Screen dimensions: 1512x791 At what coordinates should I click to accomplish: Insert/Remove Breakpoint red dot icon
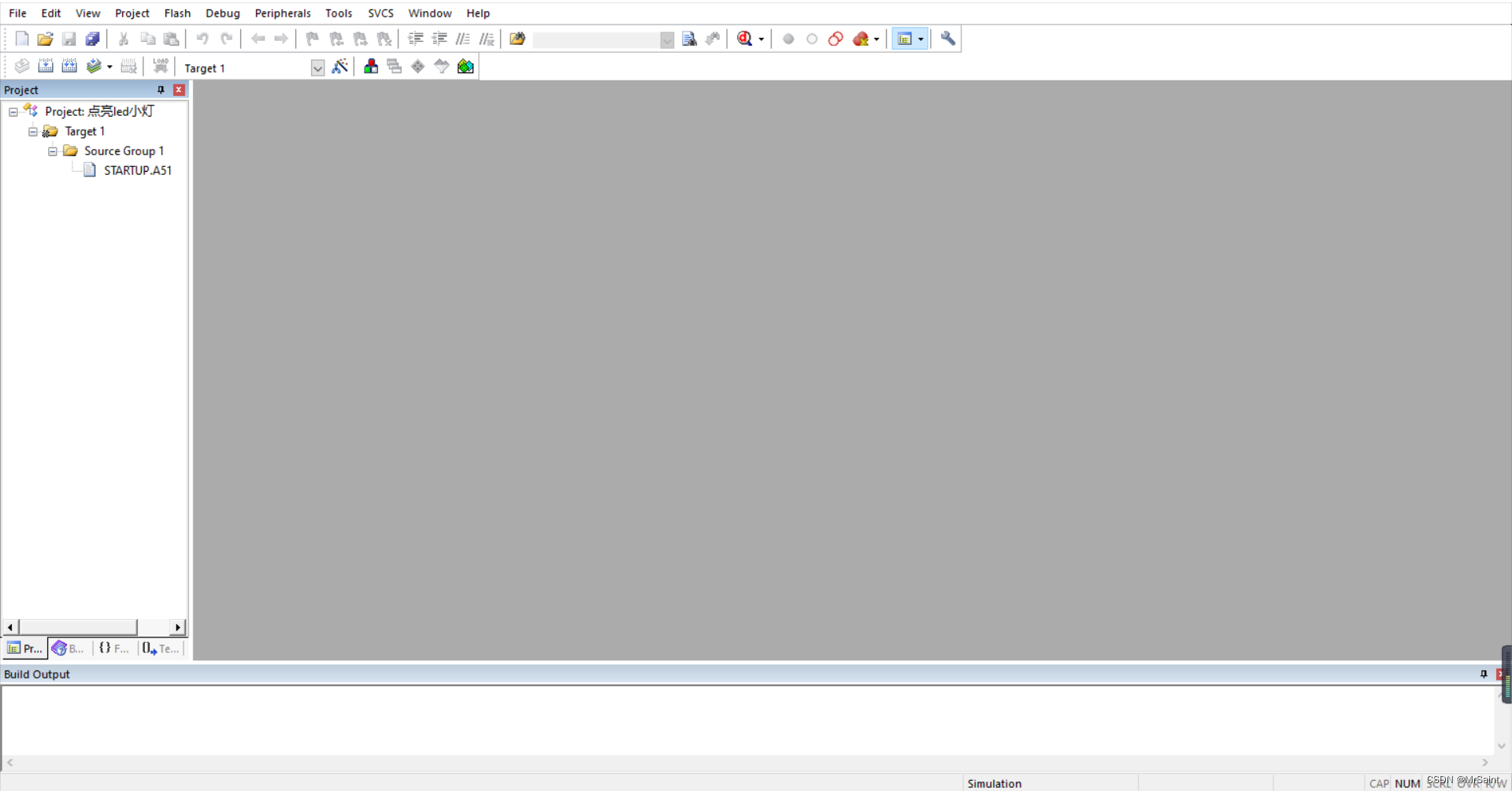[x=788, y=39]
